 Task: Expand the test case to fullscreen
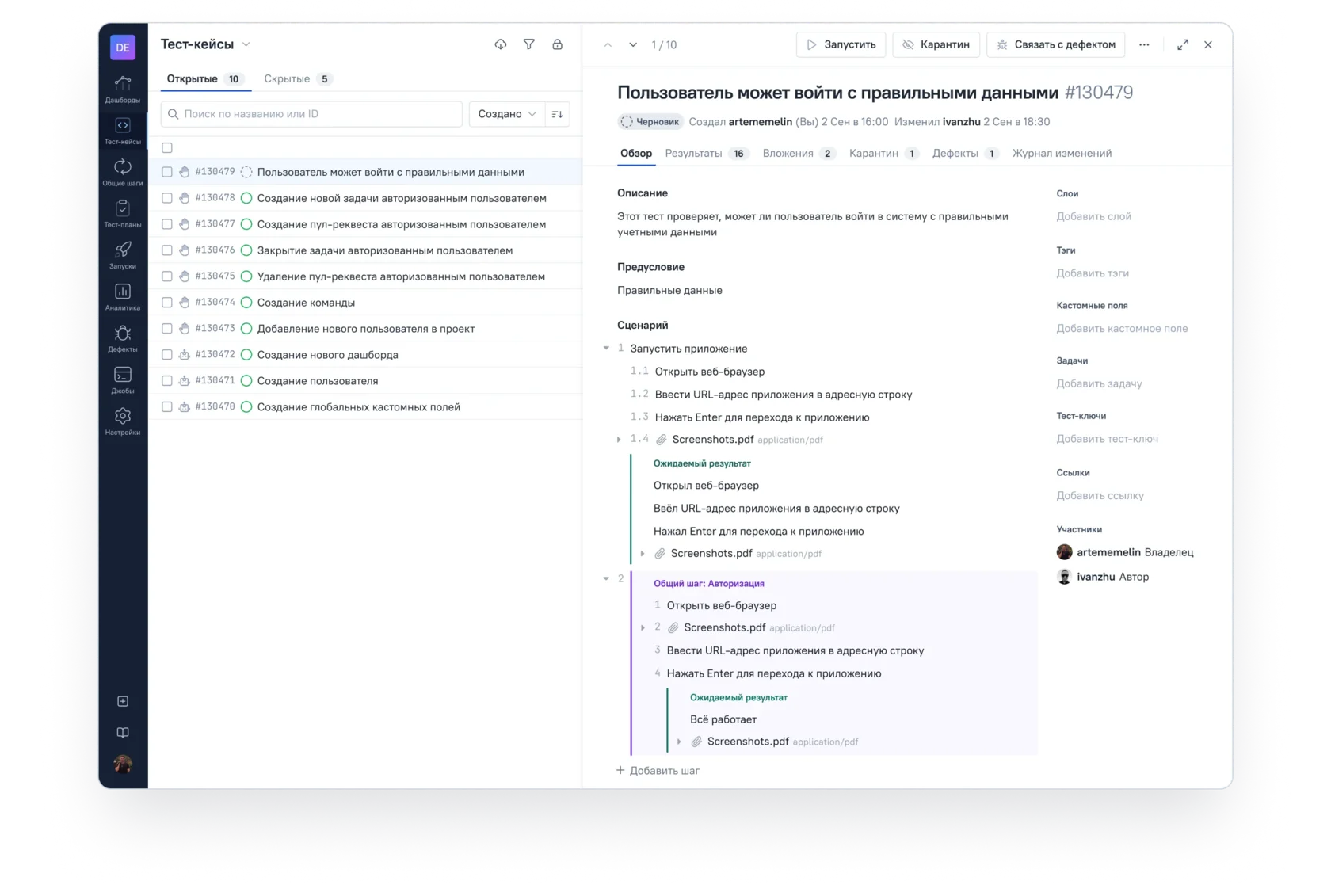(1183, 45)
